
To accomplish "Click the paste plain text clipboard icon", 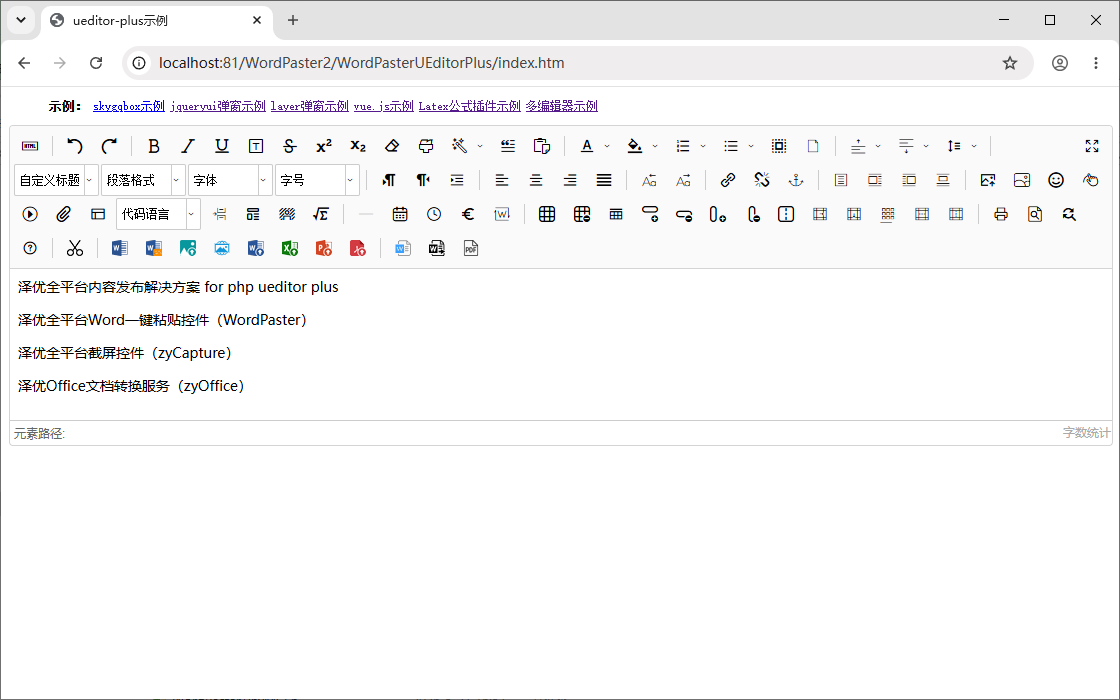I will [541, 146].
